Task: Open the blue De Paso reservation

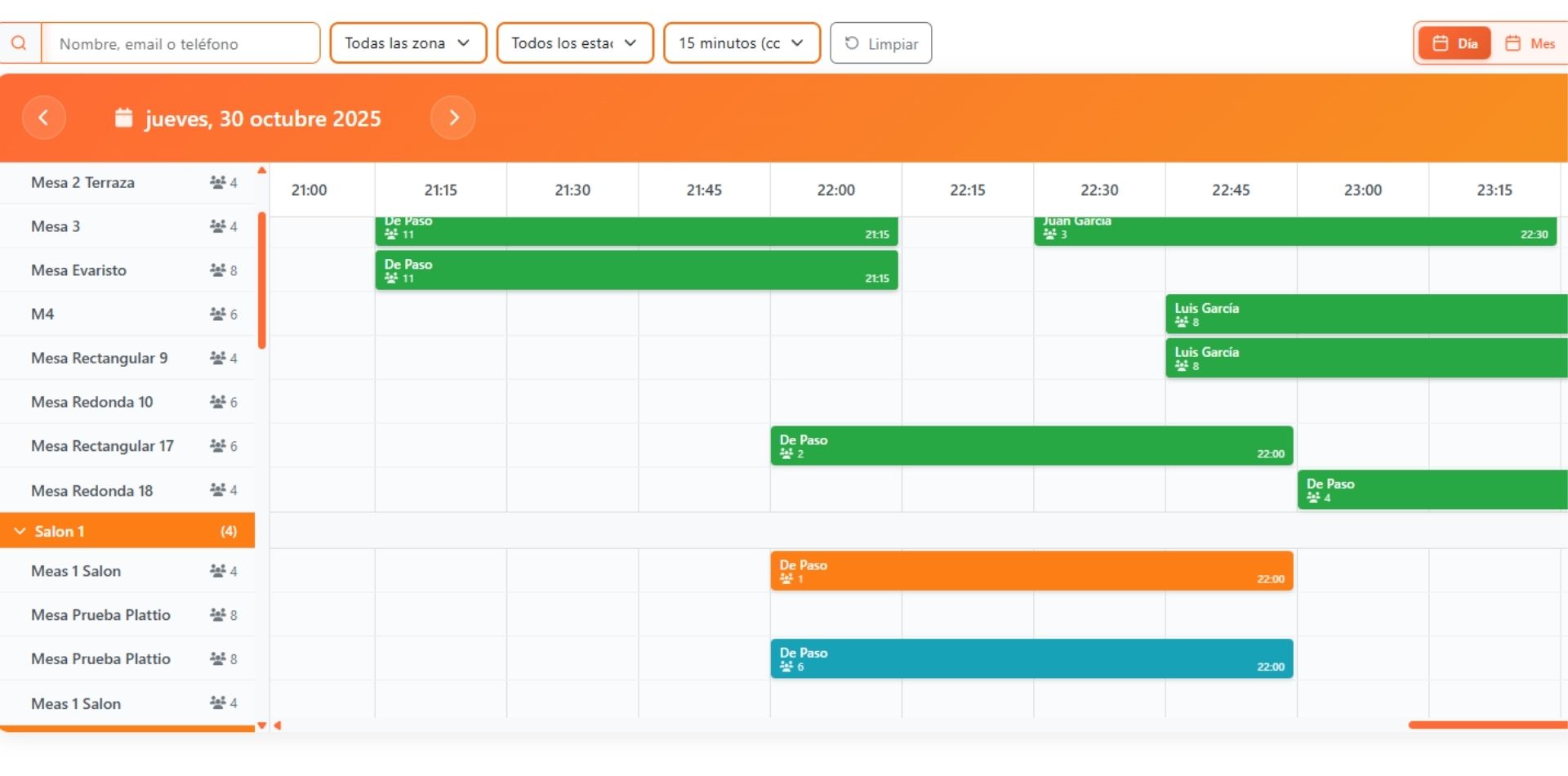Action: (x=1031, y=659)
